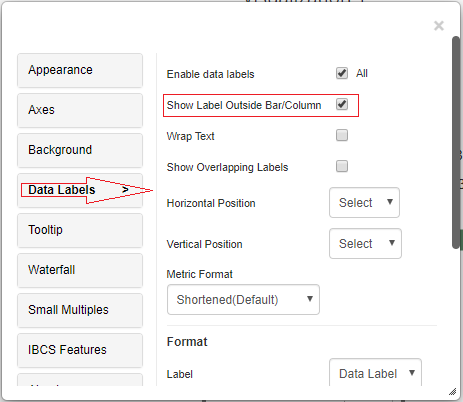Click the Horizontal Position dropdown arrow

click(x=390, y=202)
